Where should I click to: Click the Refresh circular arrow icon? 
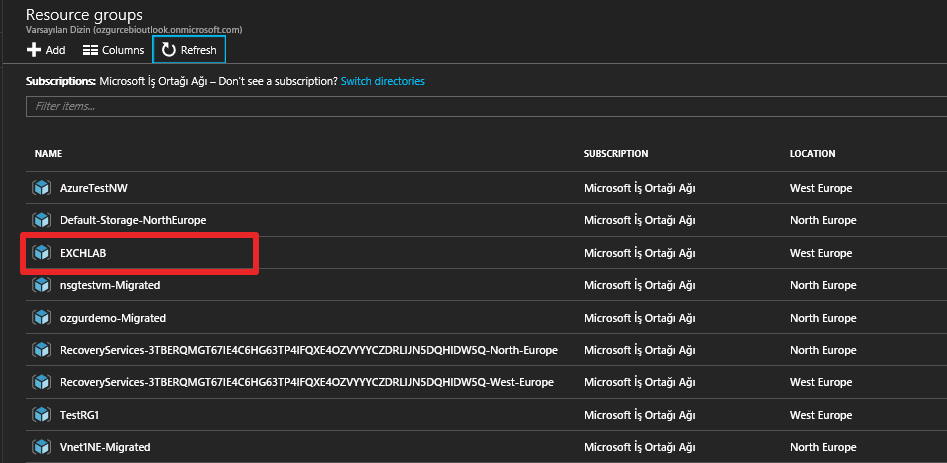tap(169, 50)
